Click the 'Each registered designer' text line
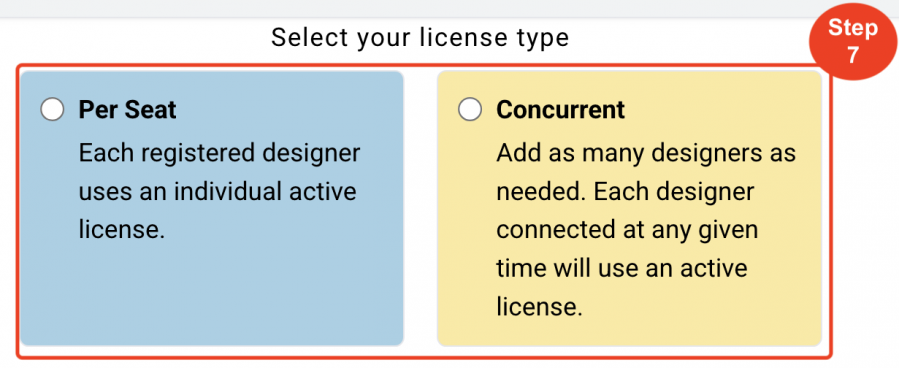The image size is (899, 368). [x=220, y=153]
